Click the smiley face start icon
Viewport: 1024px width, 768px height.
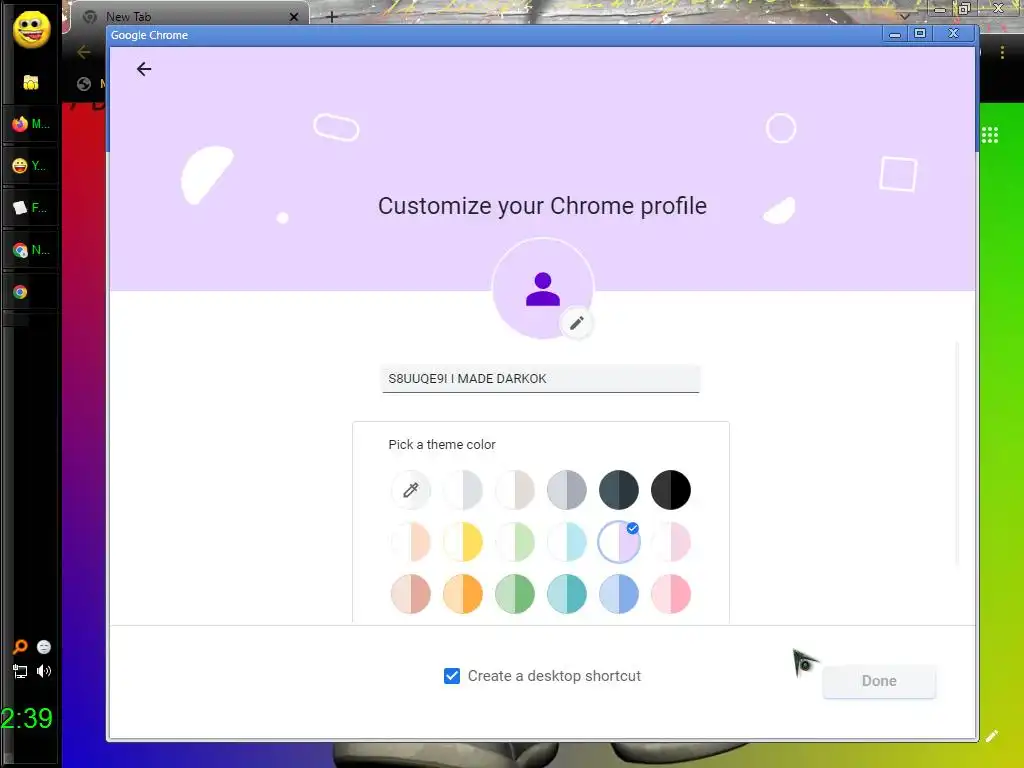(x=31, y=29)
